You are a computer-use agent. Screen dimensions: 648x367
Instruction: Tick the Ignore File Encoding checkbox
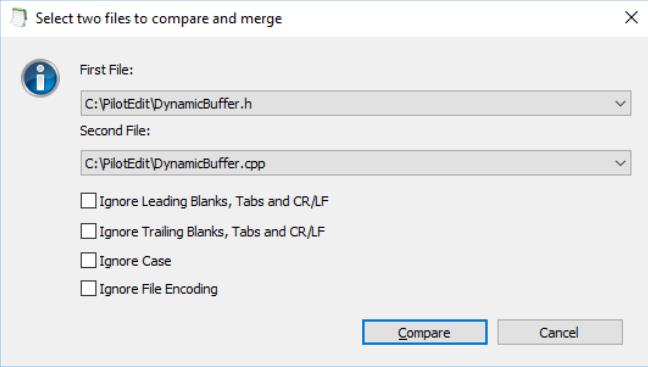[88, 288]
